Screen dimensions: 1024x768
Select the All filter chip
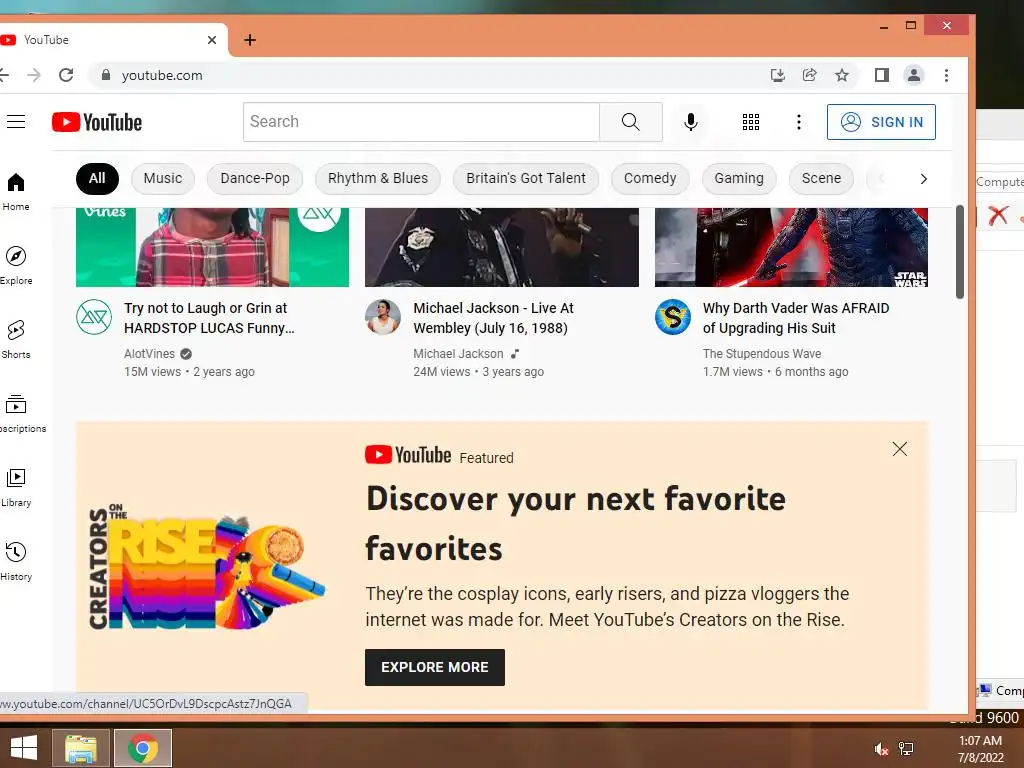pos(97,178)
